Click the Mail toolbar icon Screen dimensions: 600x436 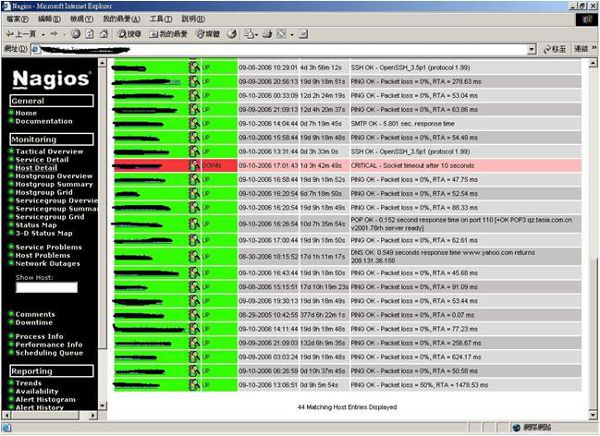tap(249, 34)
